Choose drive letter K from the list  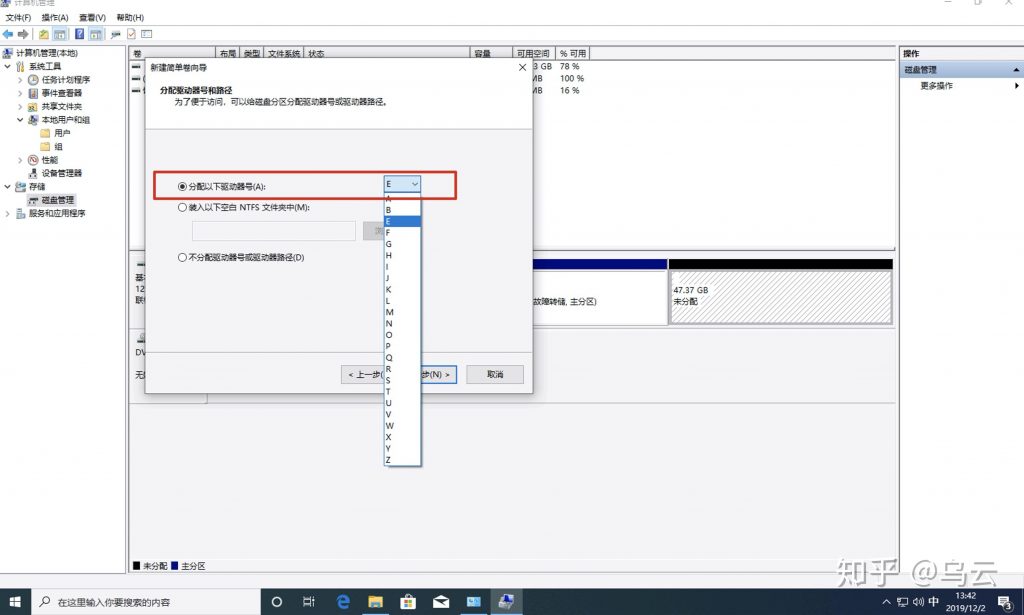tap(402, 289)
